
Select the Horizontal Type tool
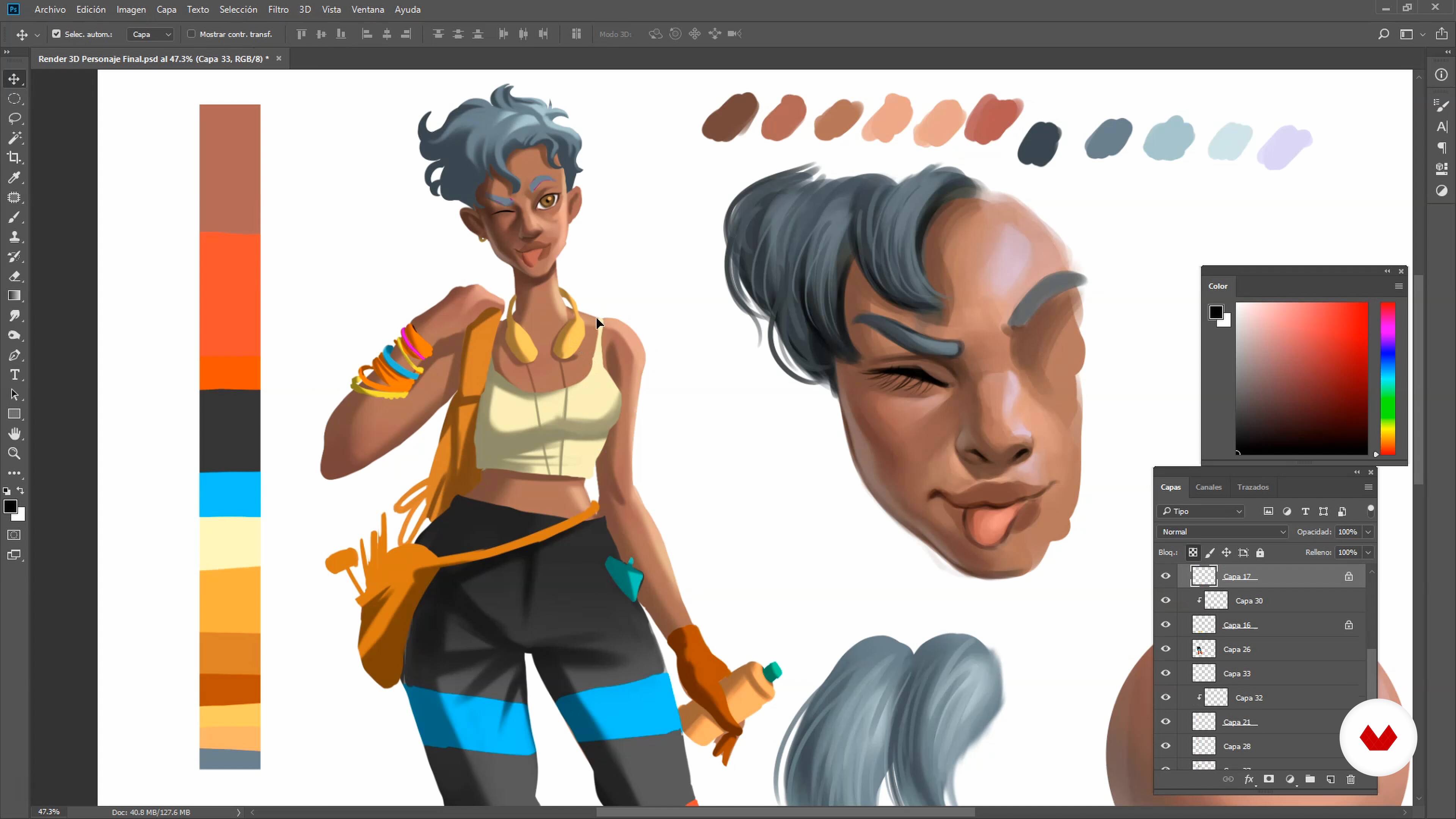14,375
